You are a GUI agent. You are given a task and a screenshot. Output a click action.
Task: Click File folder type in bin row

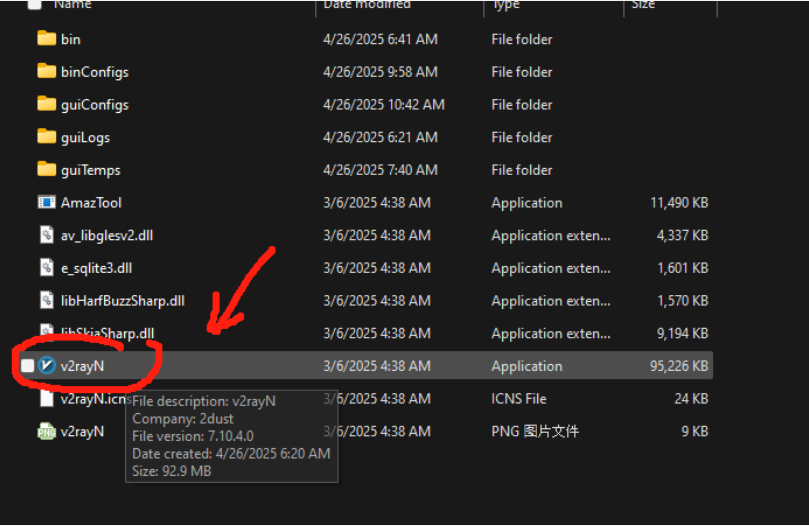[x=522, y=39]
